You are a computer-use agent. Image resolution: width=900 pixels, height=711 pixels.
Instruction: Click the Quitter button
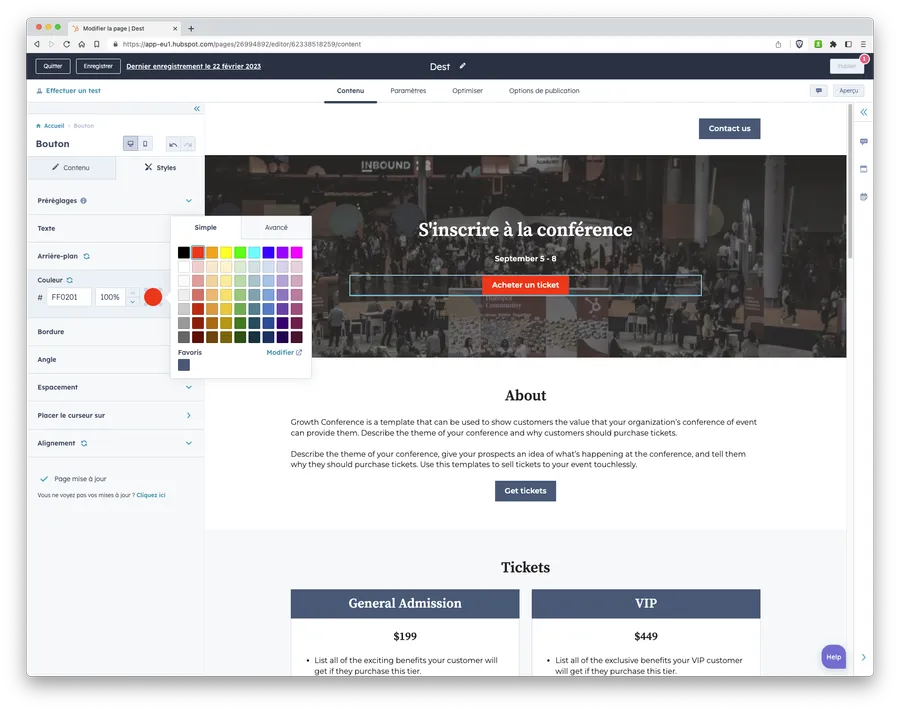click(53, 66)
